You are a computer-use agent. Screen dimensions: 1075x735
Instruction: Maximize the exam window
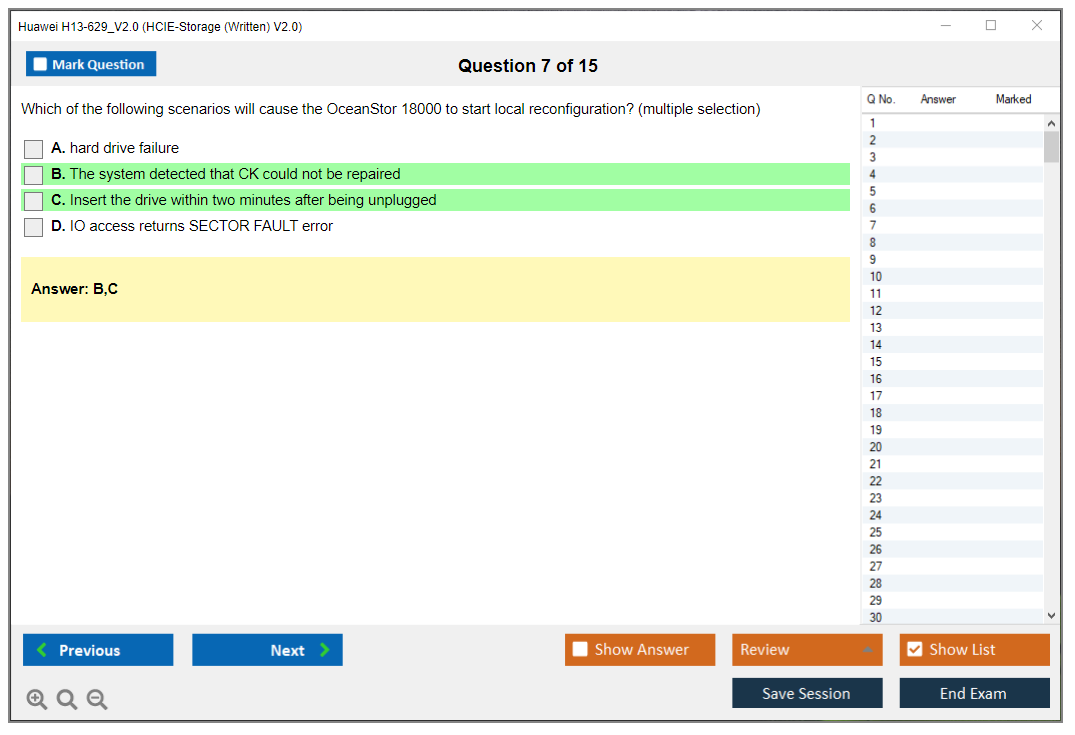(991, 26)
